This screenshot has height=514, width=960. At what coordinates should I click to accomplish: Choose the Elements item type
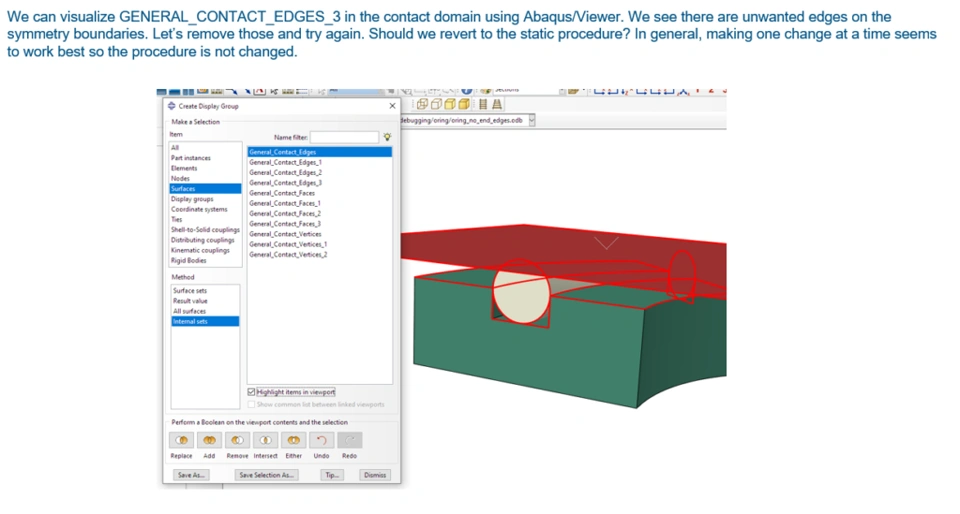tap(205, 168)
